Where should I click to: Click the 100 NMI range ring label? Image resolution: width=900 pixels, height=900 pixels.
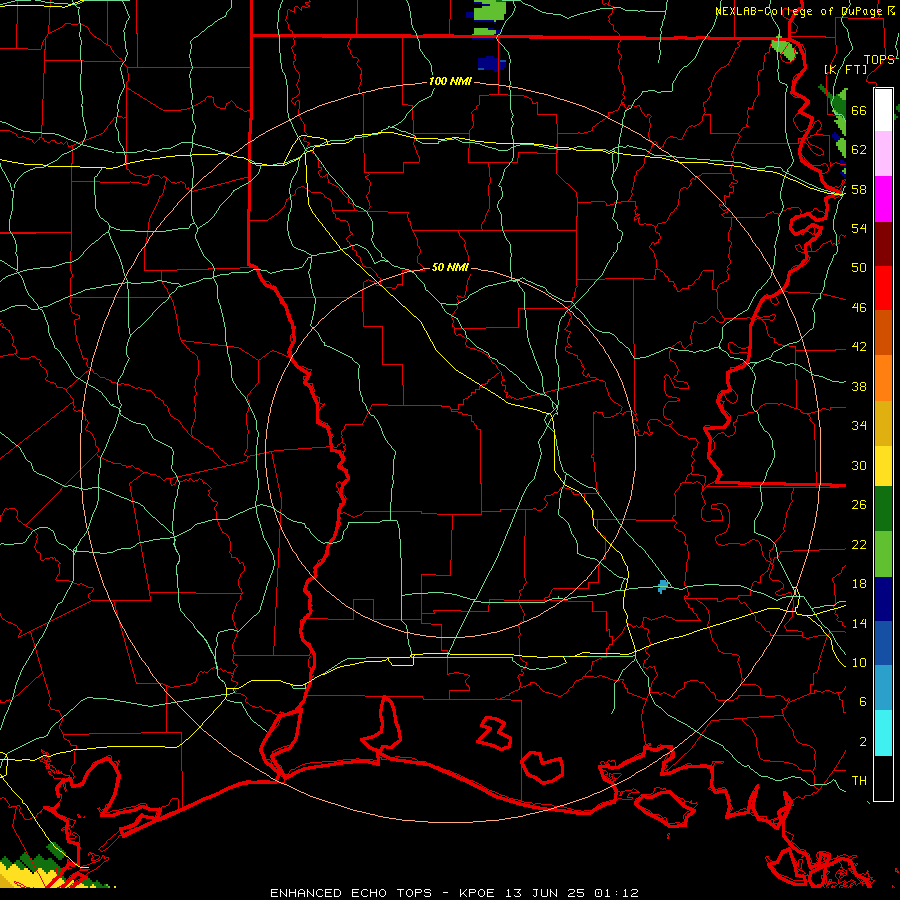pos(450,82)
